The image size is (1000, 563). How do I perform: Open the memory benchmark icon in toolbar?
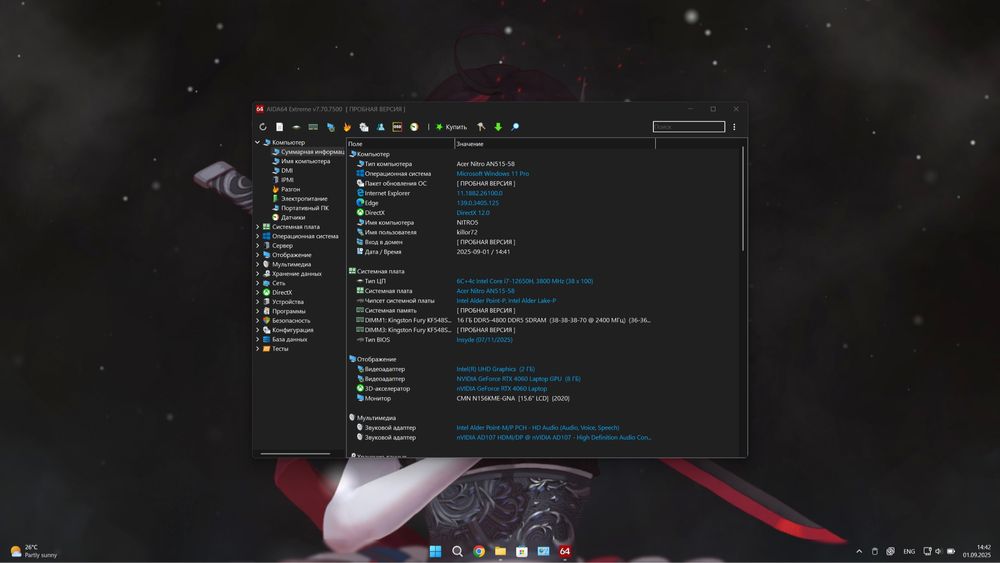click(x=313, y=127)
